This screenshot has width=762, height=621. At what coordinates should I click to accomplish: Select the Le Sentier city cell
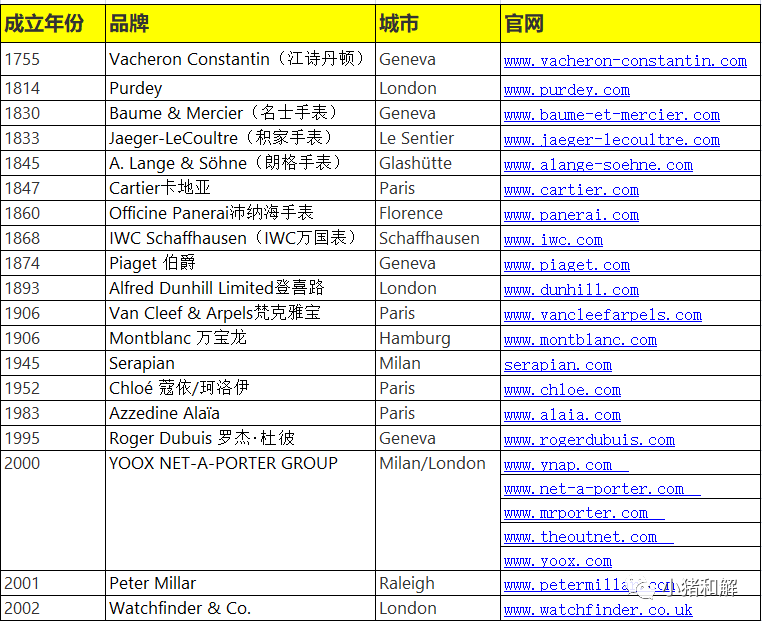point(438,138)
